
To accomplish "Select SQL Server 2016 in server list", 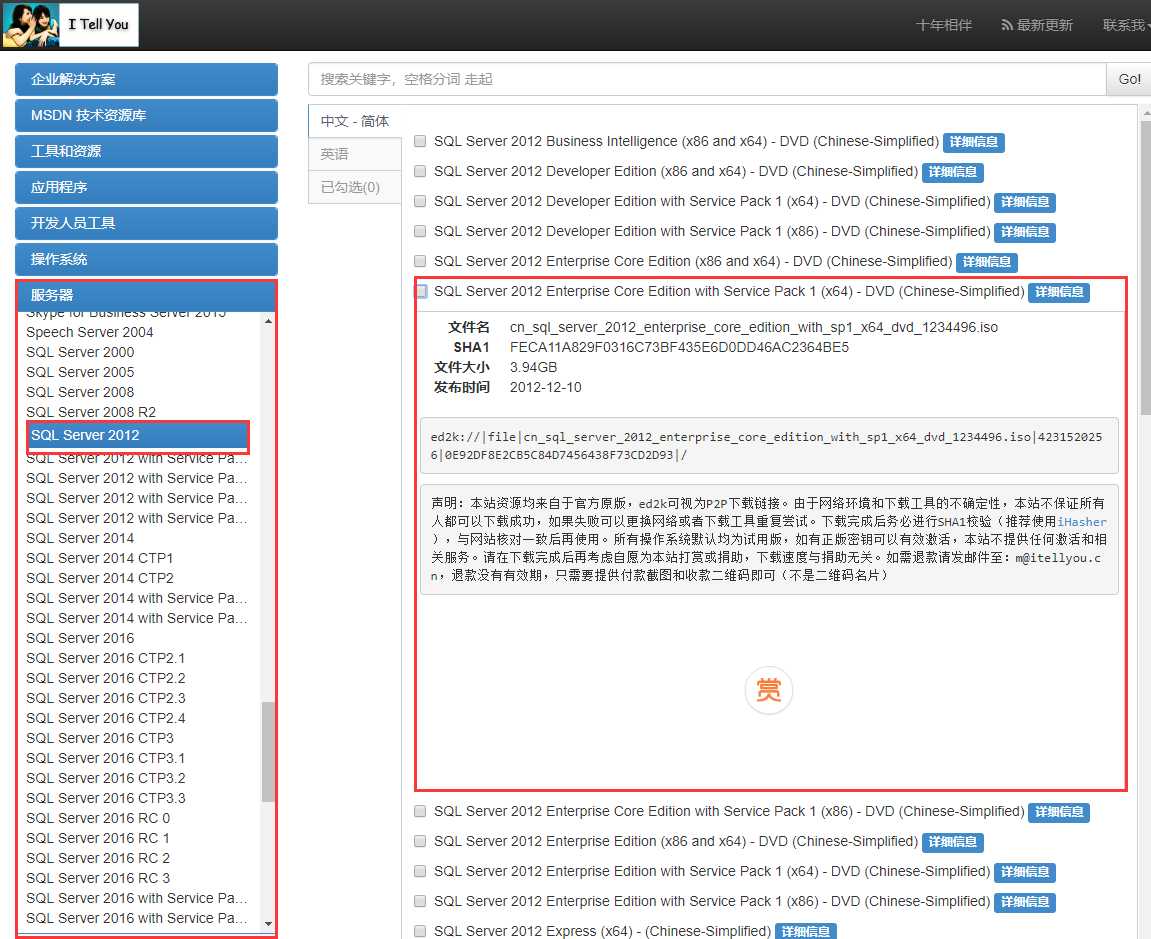I will [80, 638].
